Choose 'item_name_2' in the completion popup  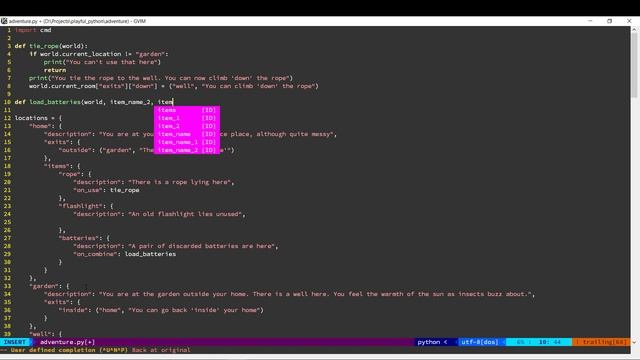click(187, 150)
